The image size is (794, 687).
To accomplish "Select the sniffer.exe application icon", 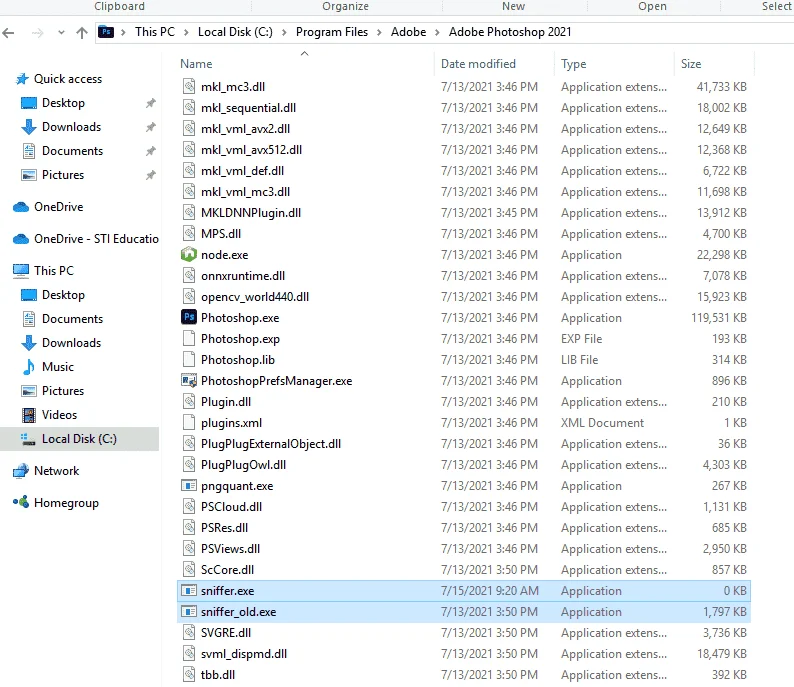I will [x=188, y=591].
